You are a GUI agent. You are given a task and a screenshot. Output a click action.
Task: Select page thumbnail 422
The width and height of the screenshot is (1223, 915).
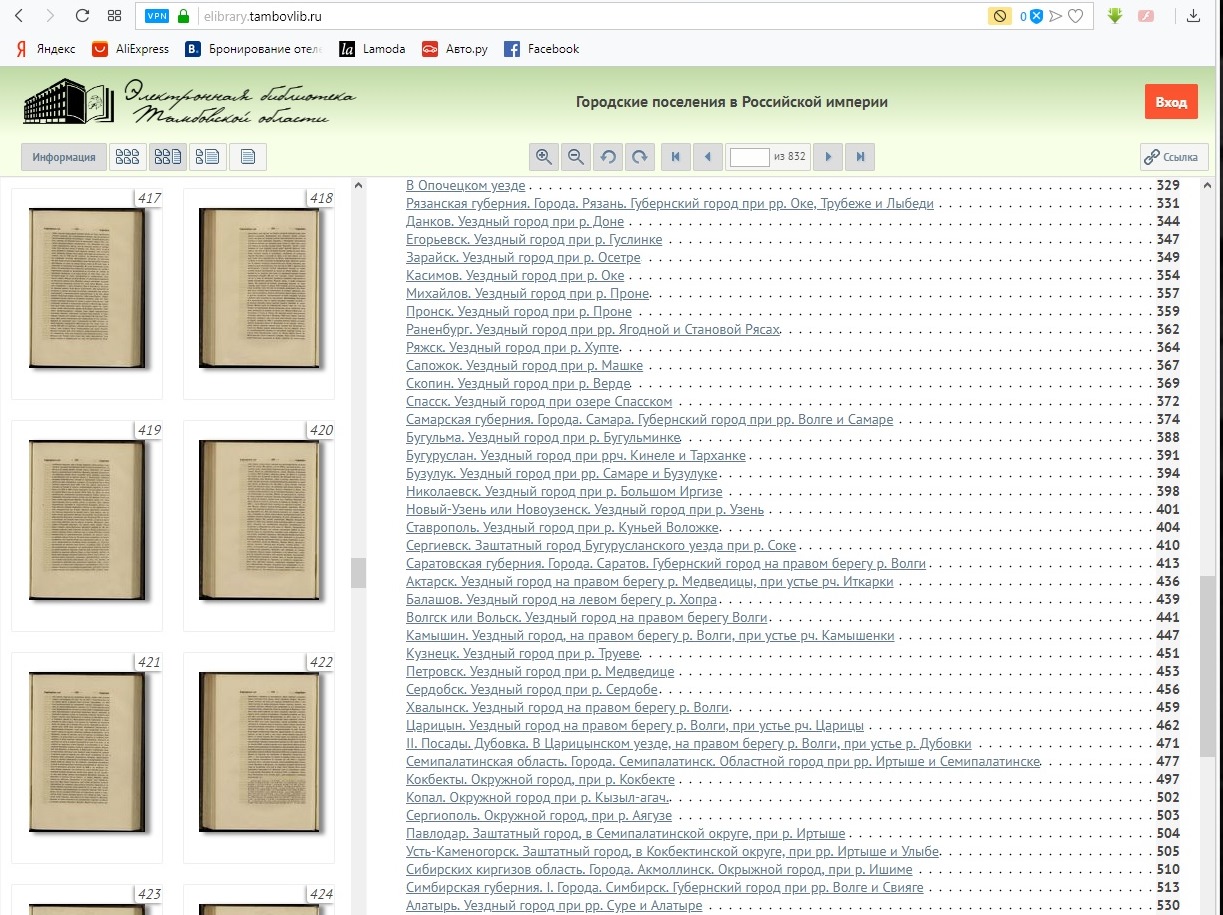(x=259, y=757)
